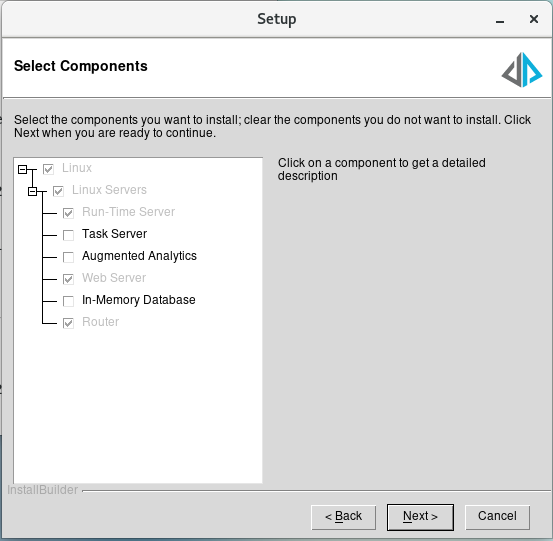This screenshot has height=541, width=553.
Task: Toggle the top-level Linux checkbox
Action: (48, 169)
